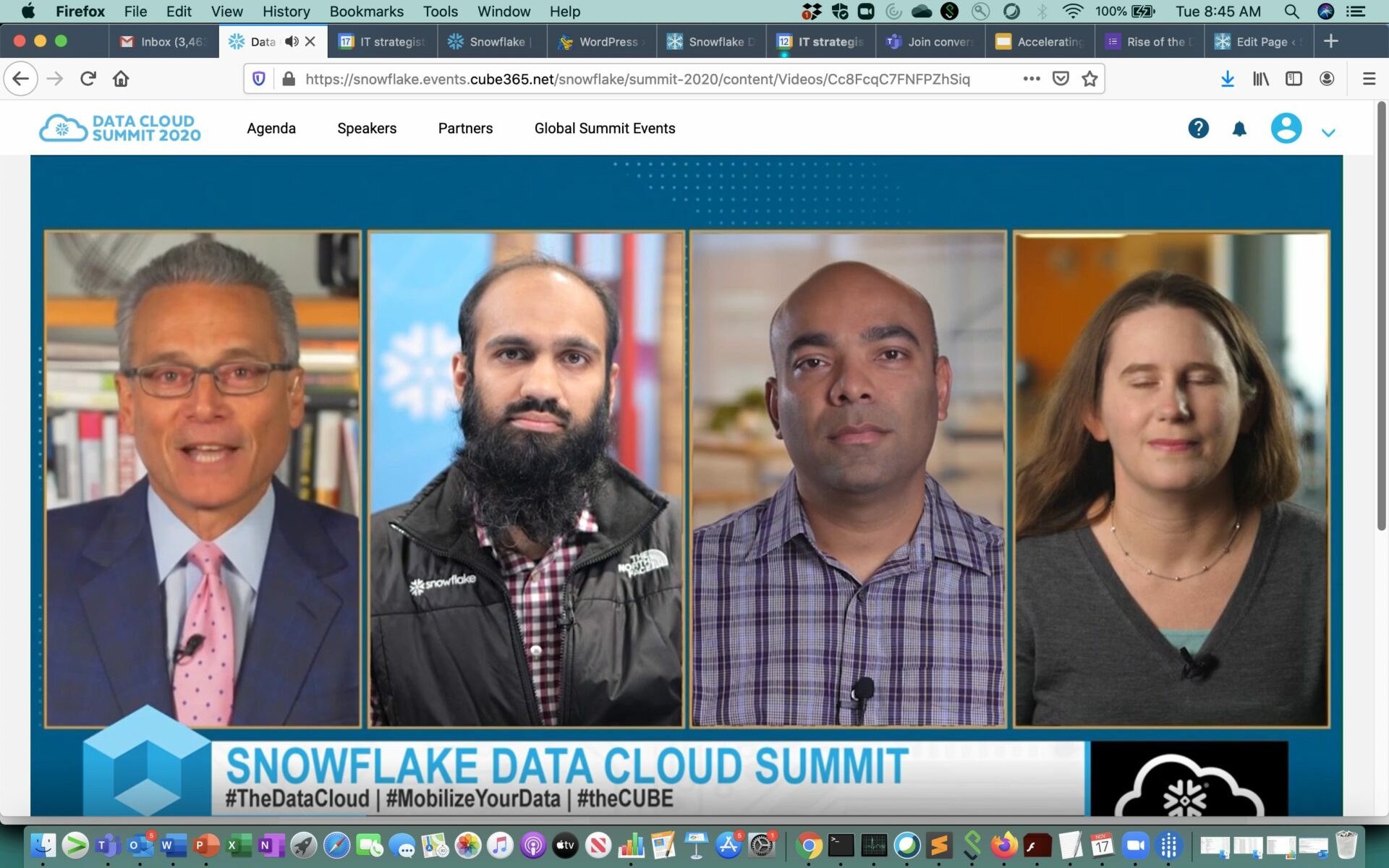This screenshot has width=1389, height=868.
Task: Click the URL address bar field
Action: [x=637, y=79]
